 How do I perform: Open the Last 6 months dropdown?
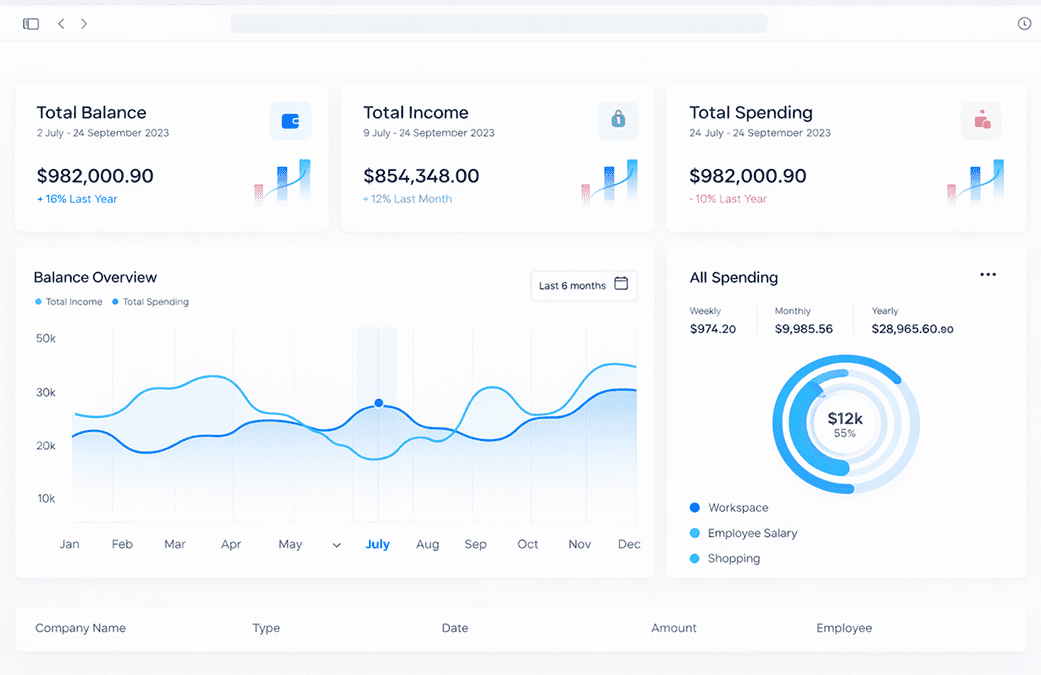pos(584,285)
